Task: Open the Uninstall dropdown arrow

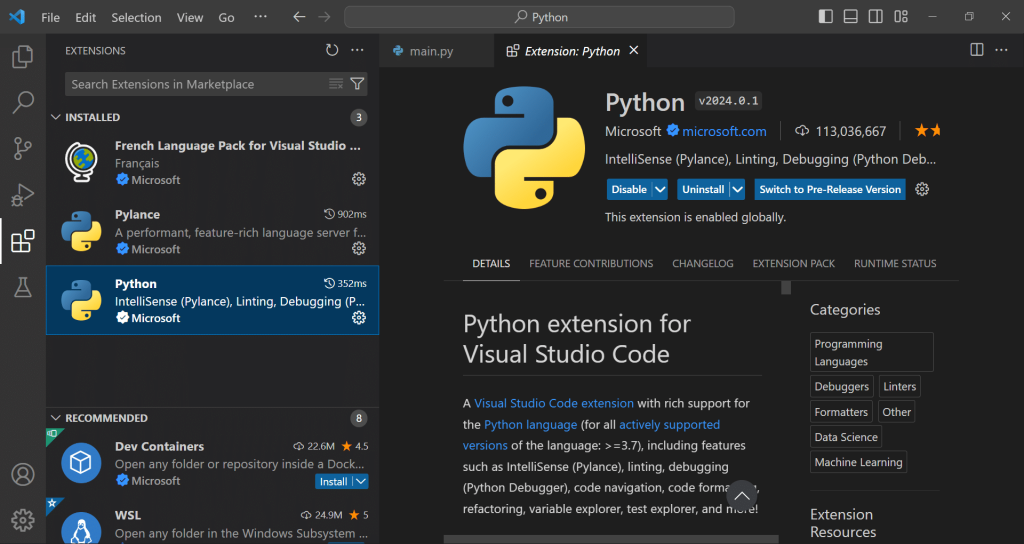Action: pyautogui.click(x=737, y=189)
